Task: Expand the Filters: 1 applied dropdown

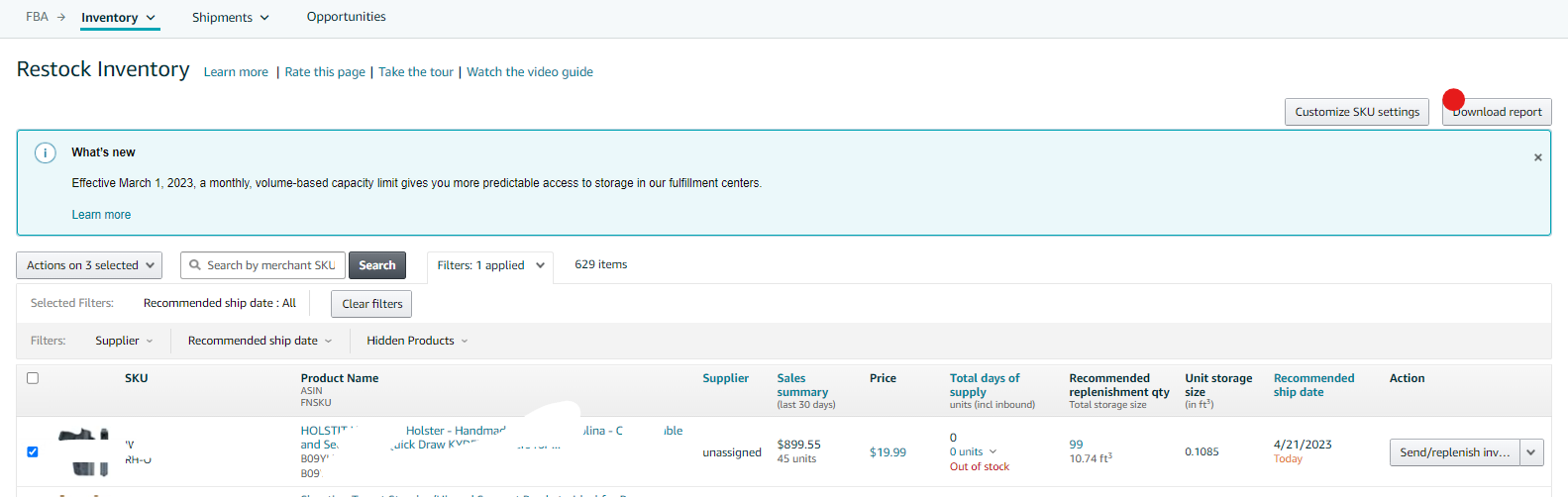Action: 491,265
